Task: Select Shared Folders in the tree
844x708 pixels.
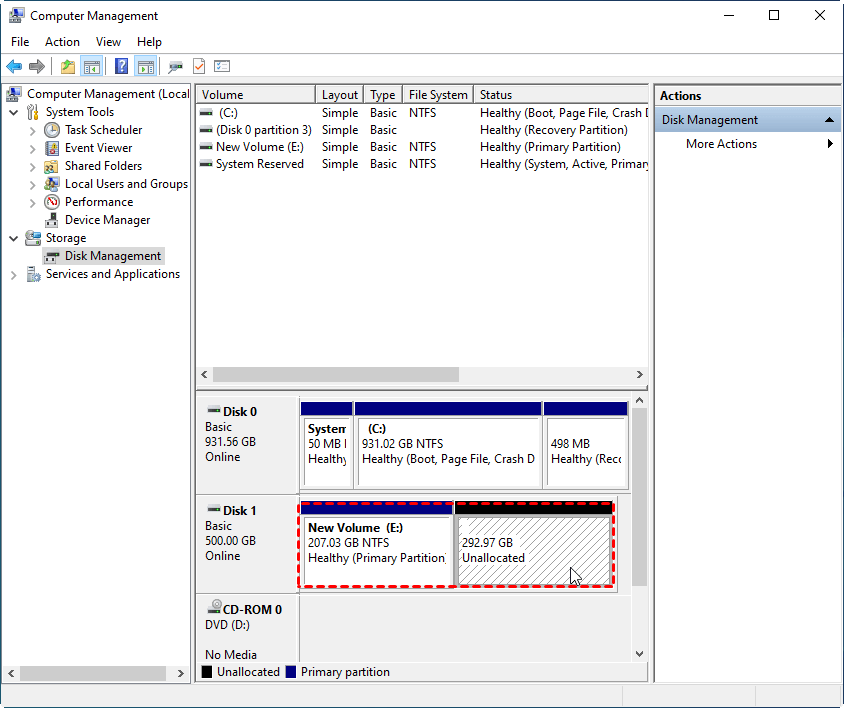Action: tap(103, 166)
